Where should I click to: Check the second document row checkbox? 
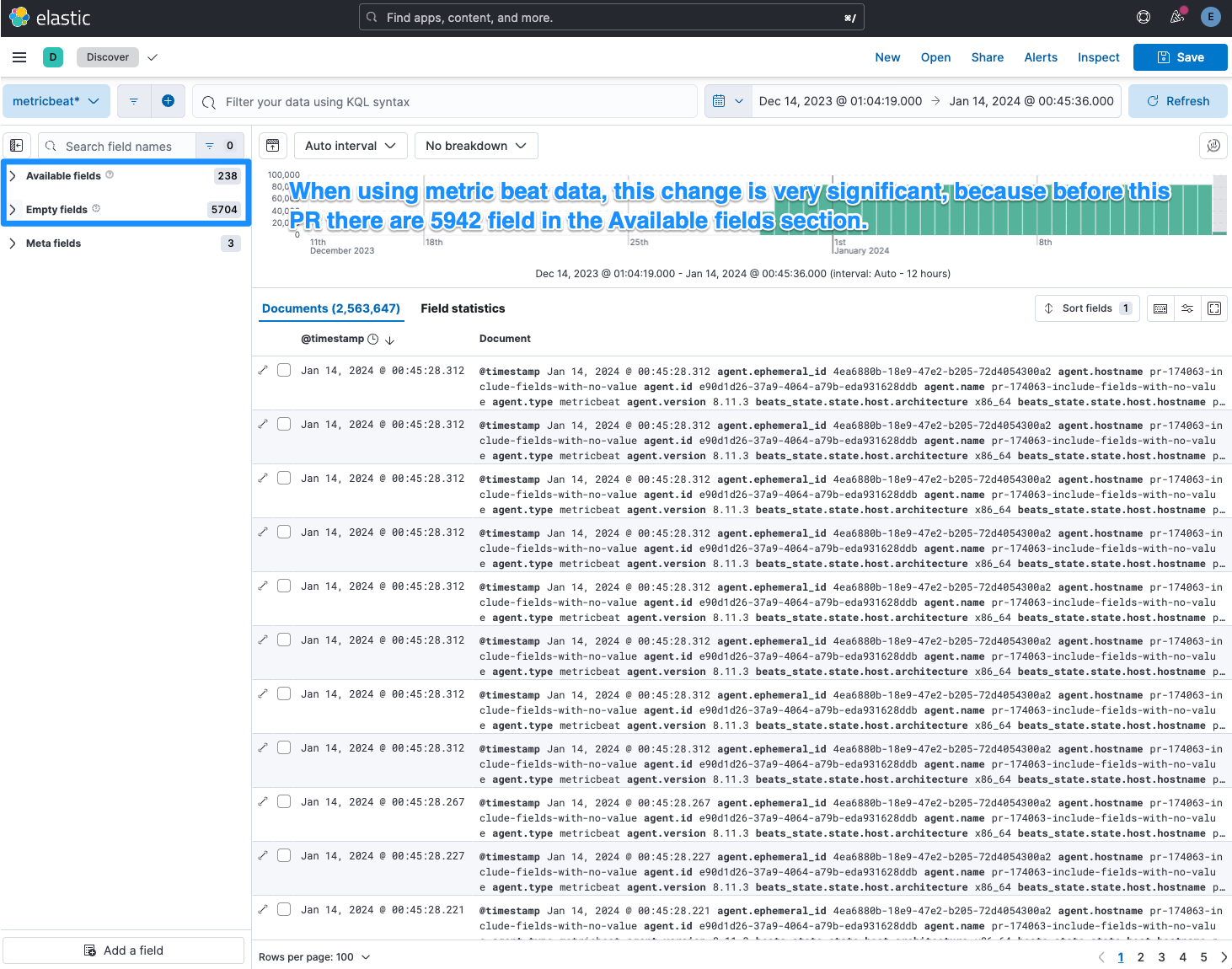[x=284, y=424]
